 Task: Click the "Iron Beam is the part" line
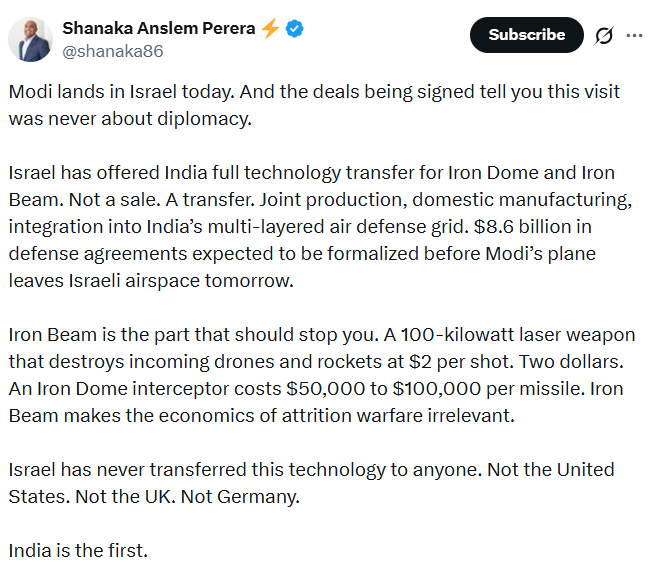click(x=321, y=334)
